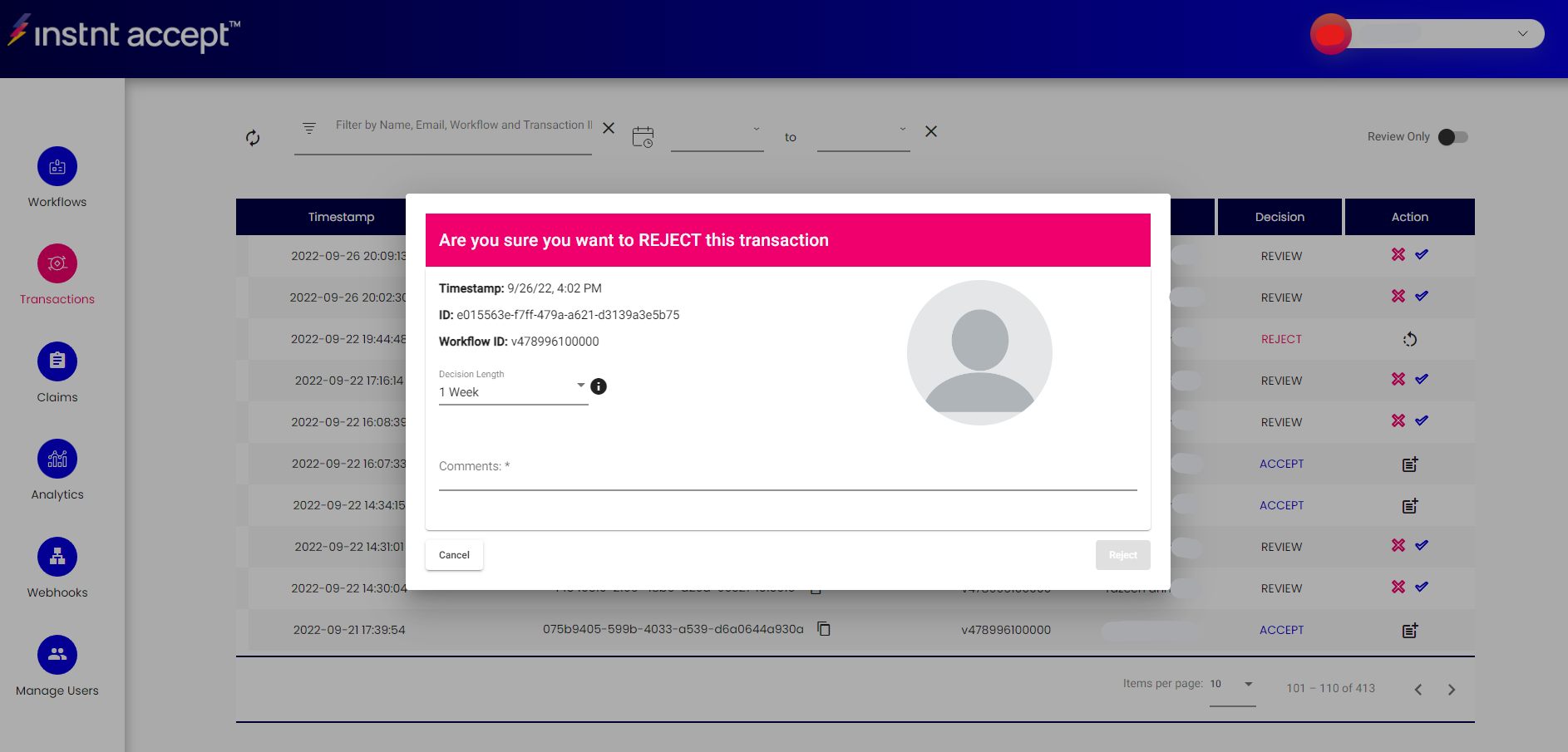Reject the 2022-09-22 14:31:01 transaction

[x=1398, y=545]
